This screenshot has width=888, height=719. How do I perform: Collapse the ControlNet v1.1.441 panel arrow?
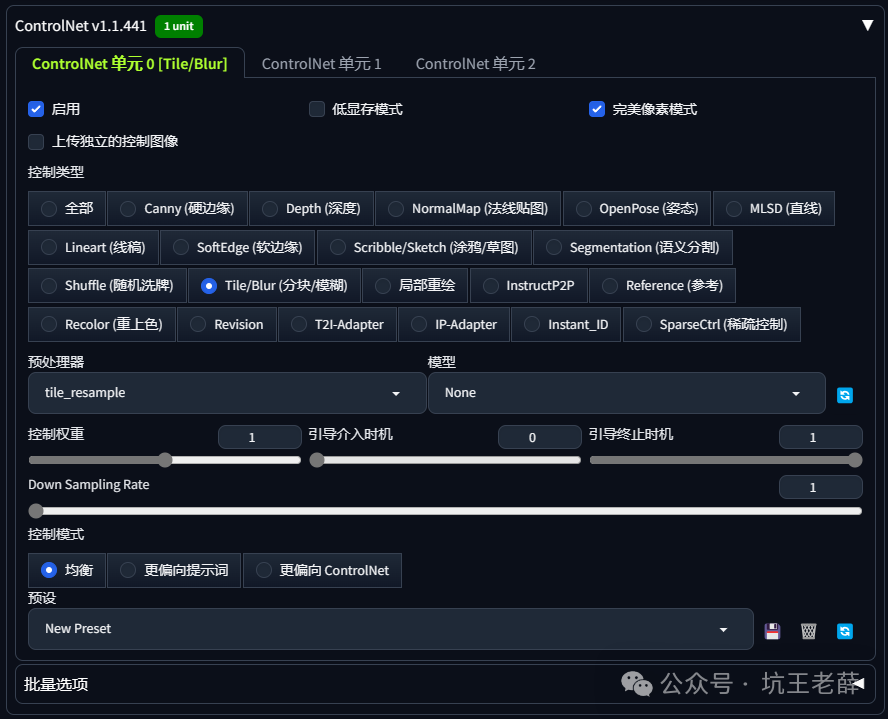tap(867, 25)
